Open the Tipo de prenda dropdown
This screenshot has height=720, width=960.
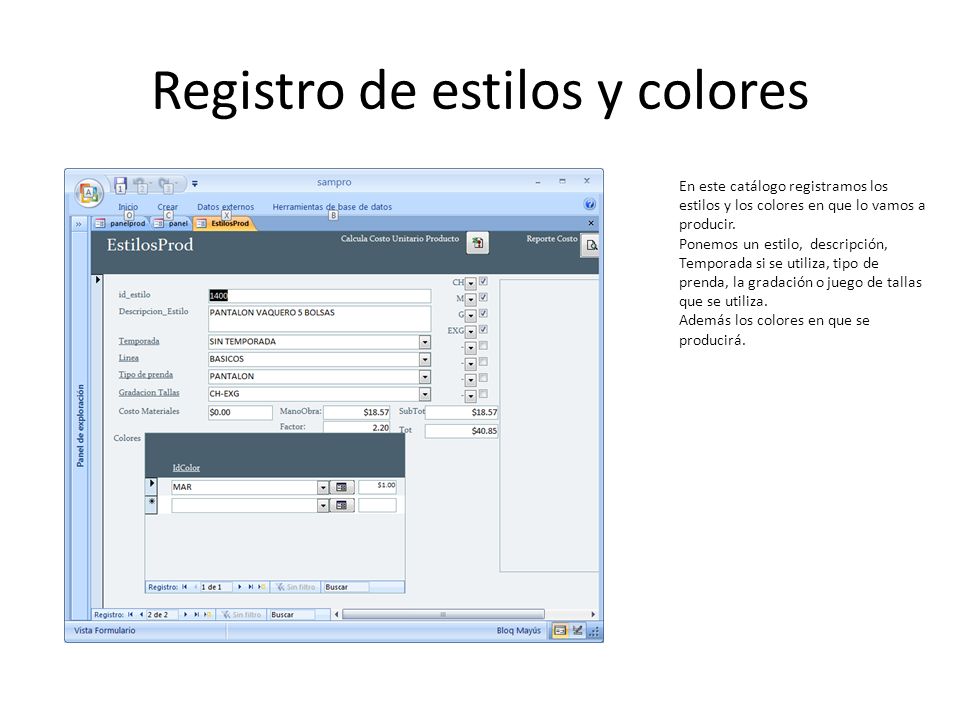coord(425,377)
